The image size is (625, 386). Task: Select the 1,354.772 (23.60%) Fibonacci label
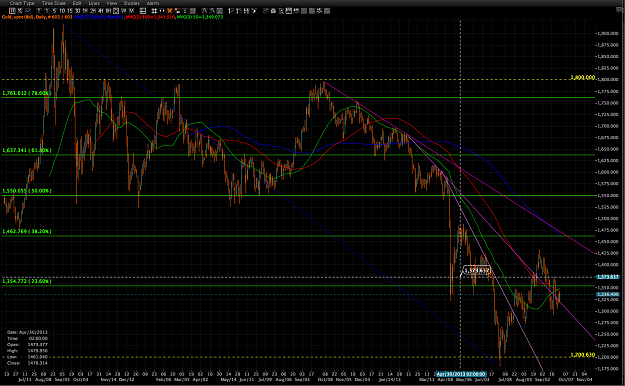point(27,281)
